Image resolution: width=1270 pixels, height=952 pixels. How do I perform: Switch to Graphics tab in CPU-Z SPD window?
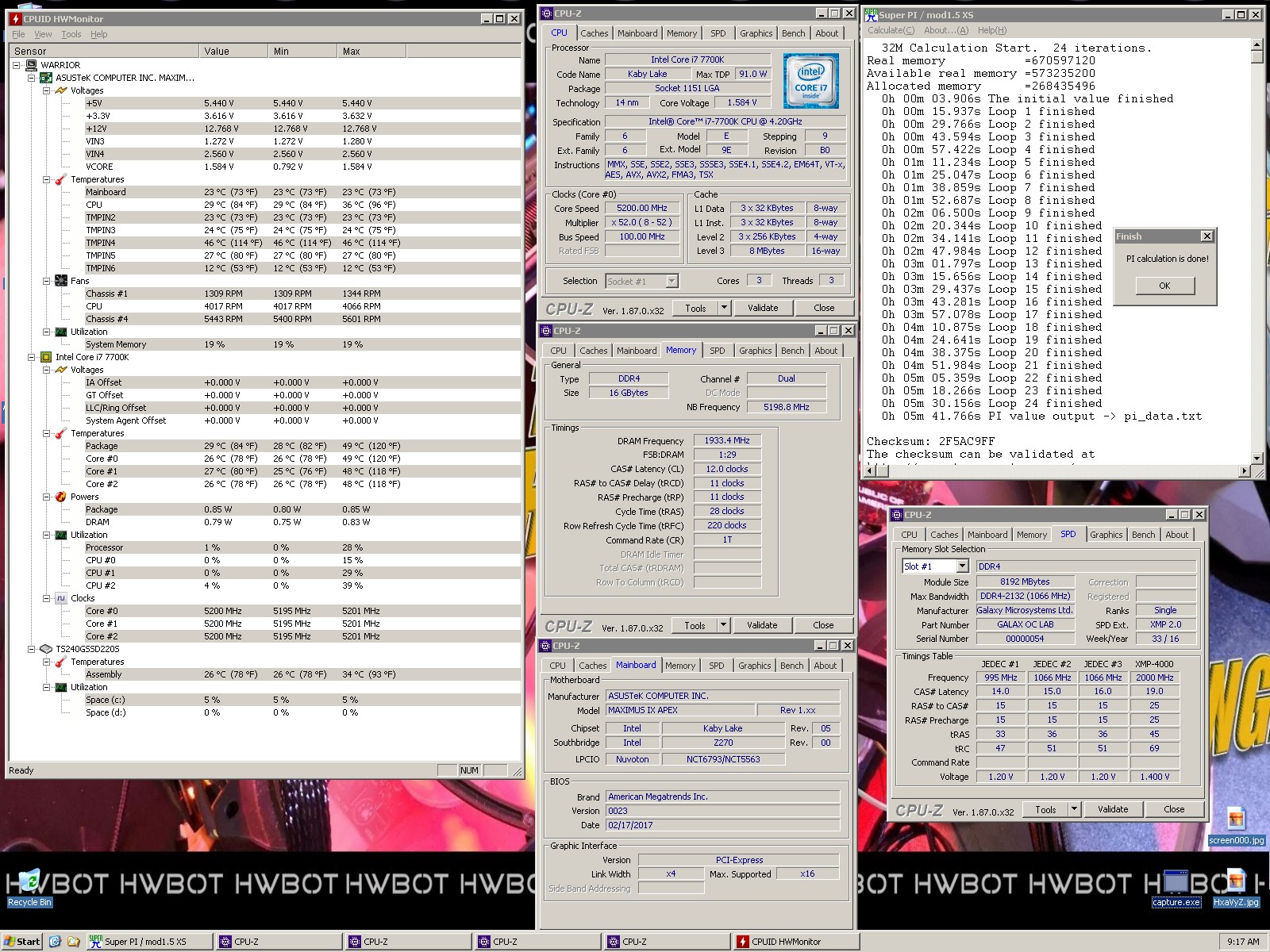coord(1106,535)
